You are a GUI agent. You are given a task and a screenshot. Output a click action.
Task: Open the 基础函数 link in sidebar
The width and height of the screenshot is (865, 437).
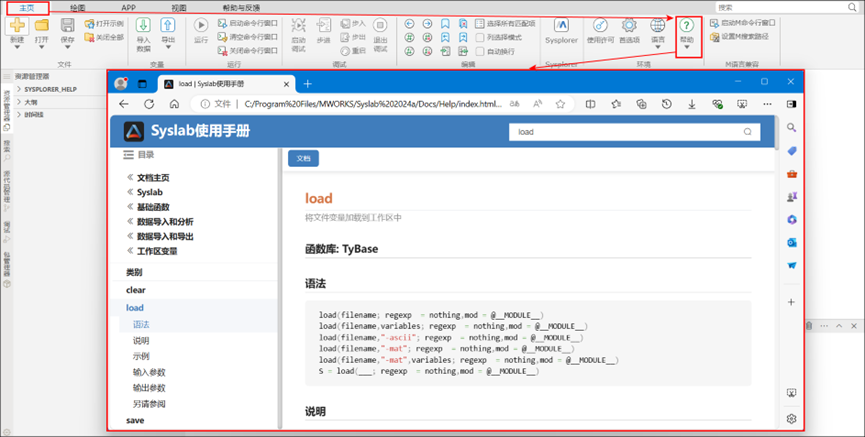153,207
